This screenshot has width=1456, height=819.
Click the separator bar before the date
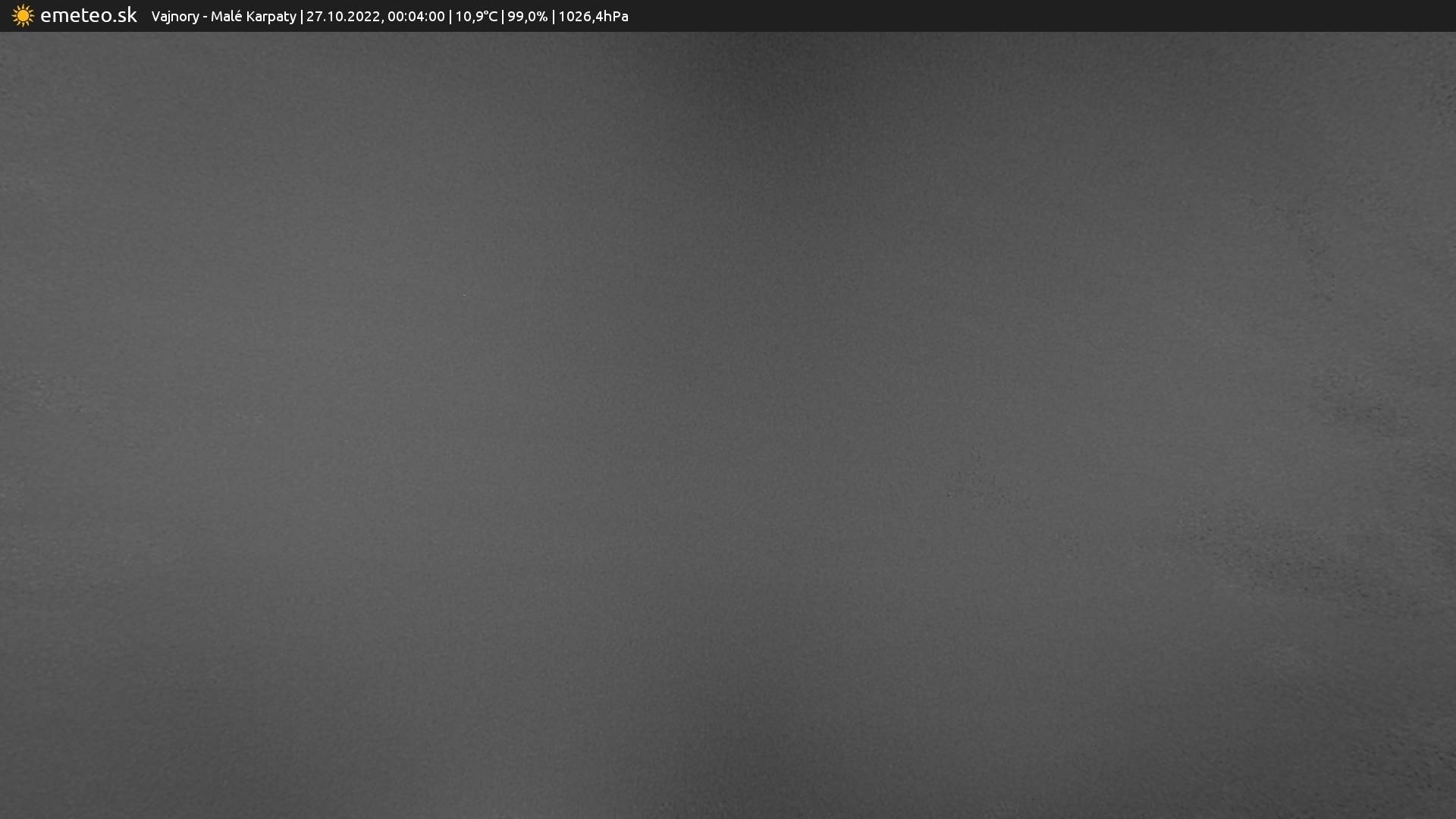[x=301, y=17]
